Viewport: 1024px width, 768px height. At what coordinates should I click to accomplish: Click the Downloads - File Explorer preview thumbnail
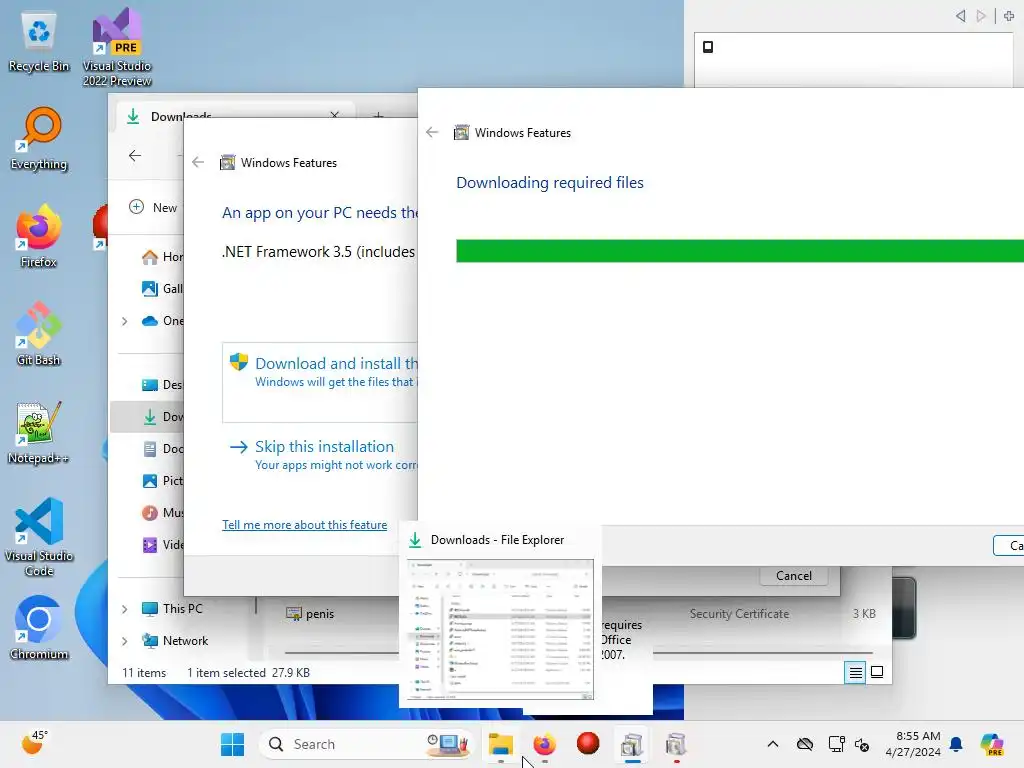tap(500, 629)
